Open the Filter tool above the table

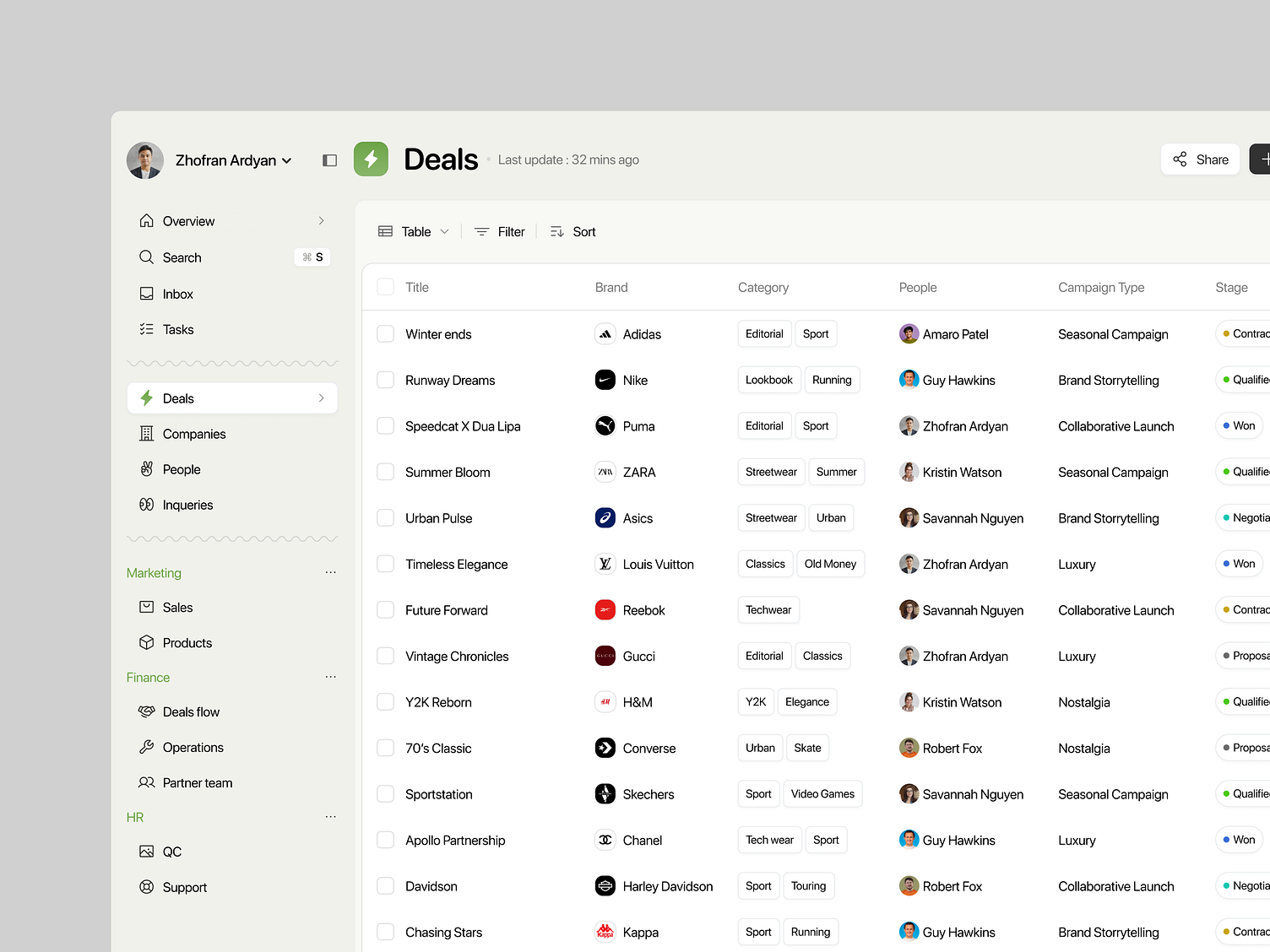click(499, 231)
